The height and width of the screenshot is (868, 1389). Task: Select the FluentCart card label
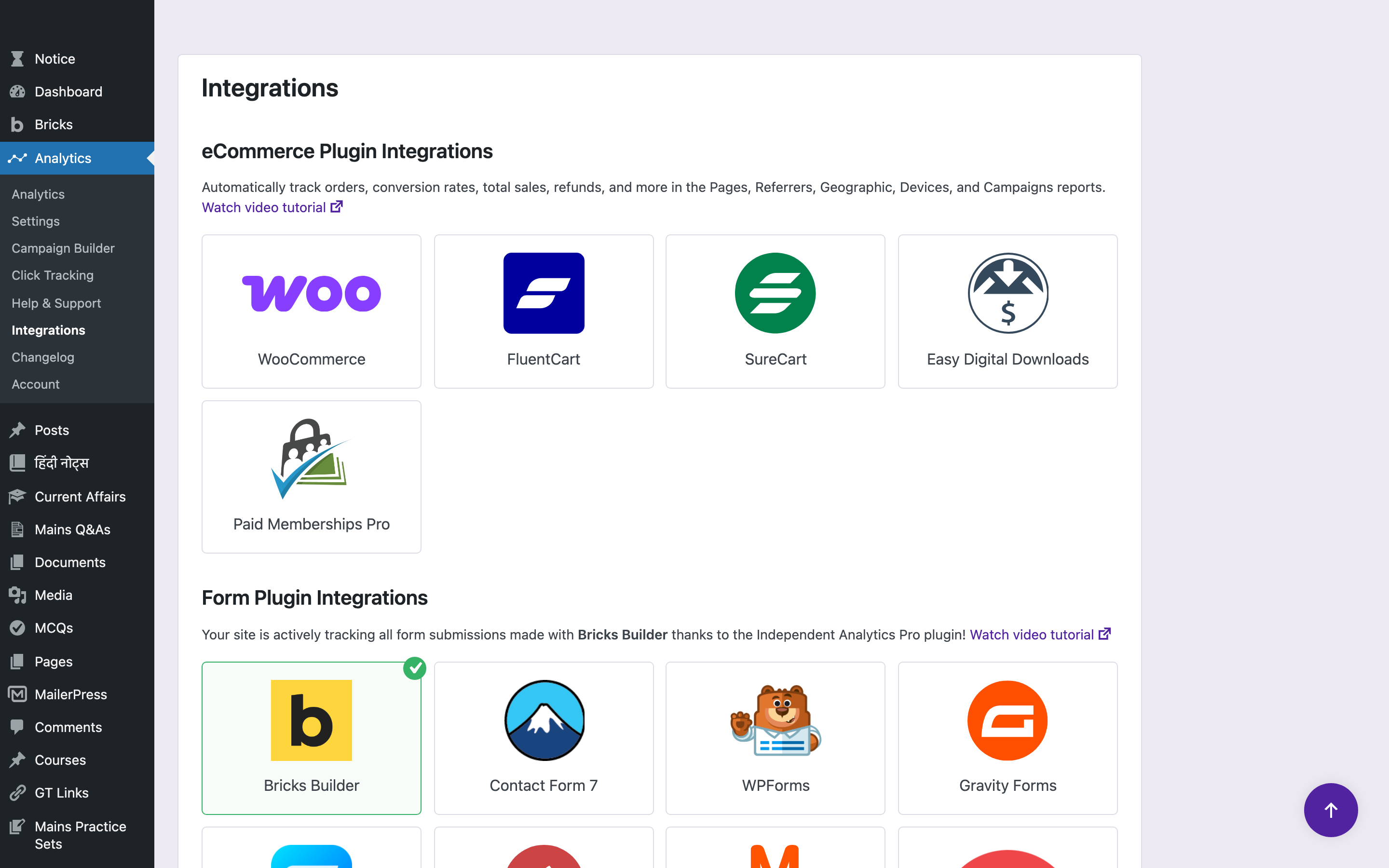(x=544, y=359)
